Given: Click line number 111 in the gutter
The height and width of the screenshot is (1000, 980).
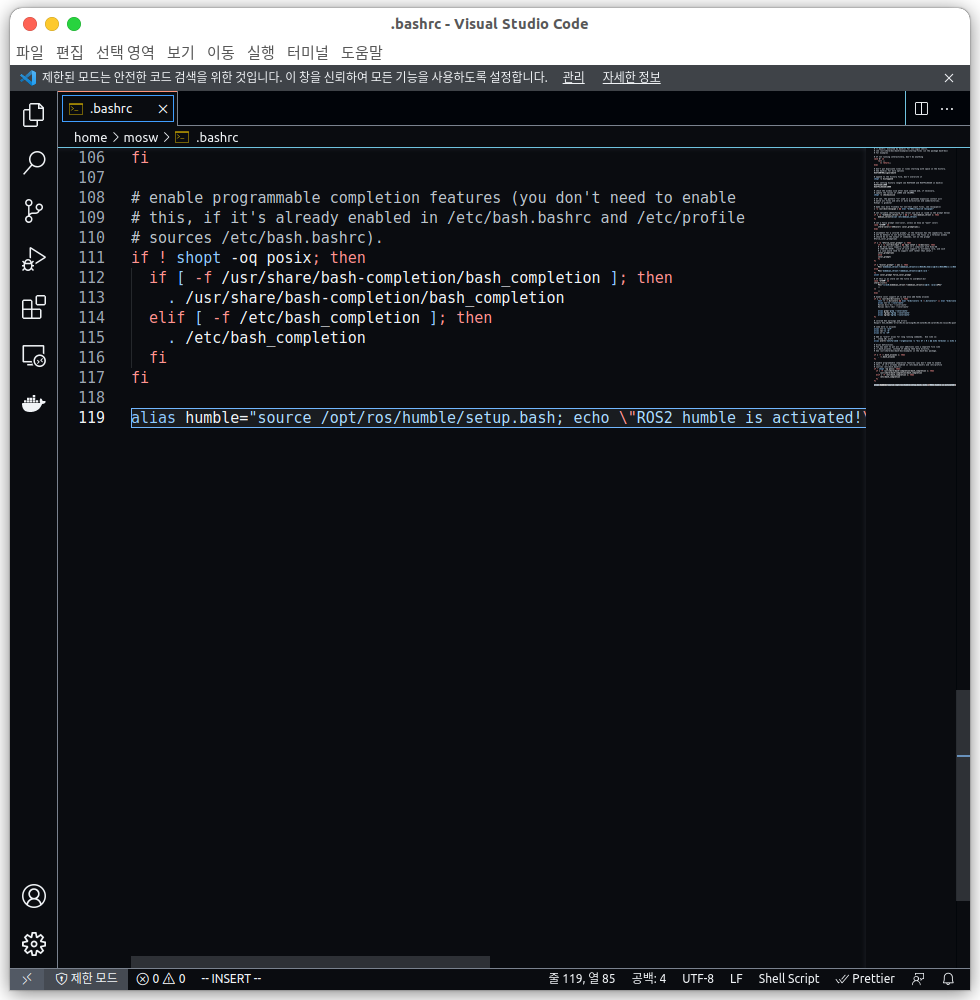Looking at the screenshot, I should pos(91,258).
